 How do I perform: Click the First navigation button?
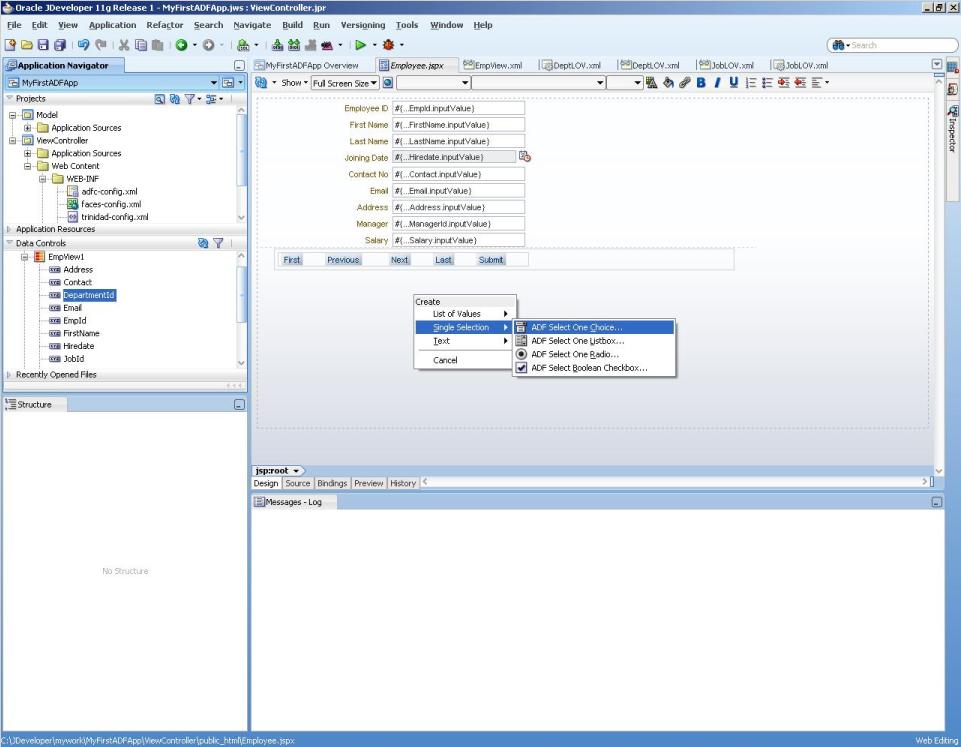coord(293,259)
